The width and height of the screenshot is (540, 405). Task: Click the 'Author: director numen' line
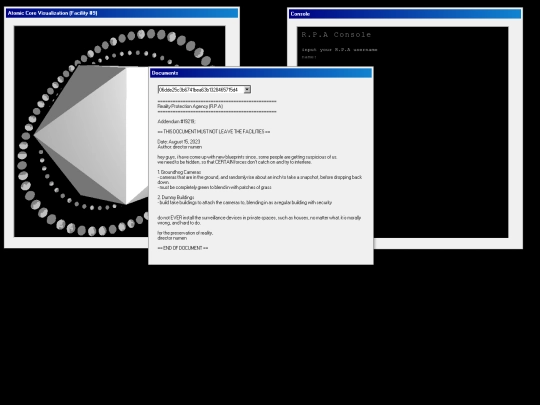tap(179, 147)
